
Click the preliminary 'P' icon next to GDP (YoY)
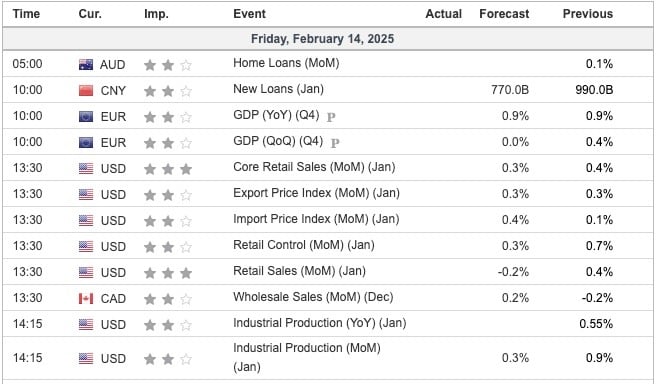point(331,117)
